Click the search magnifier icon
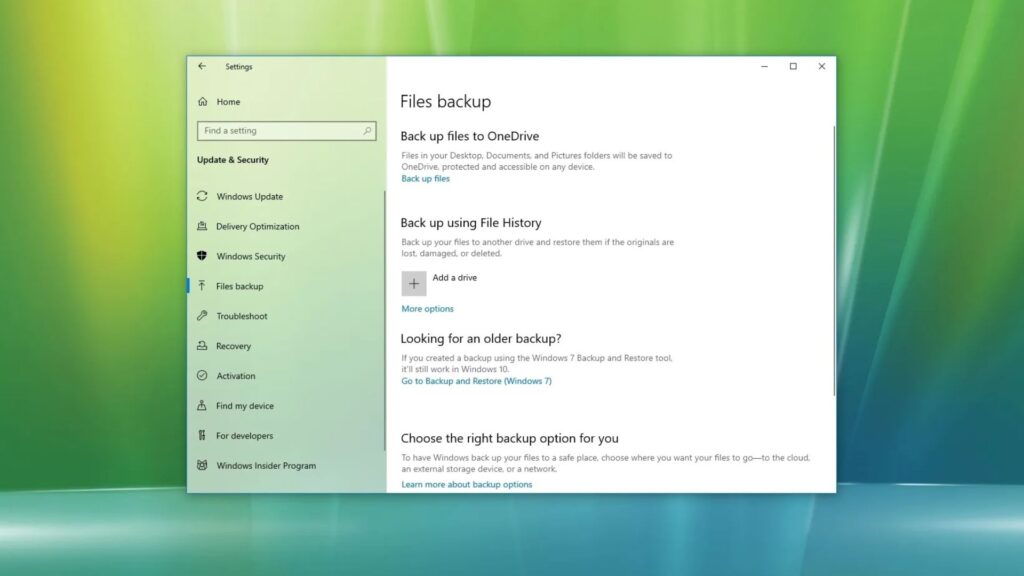This screenshot has width=1024, height=576. click(x=367, y=131)
